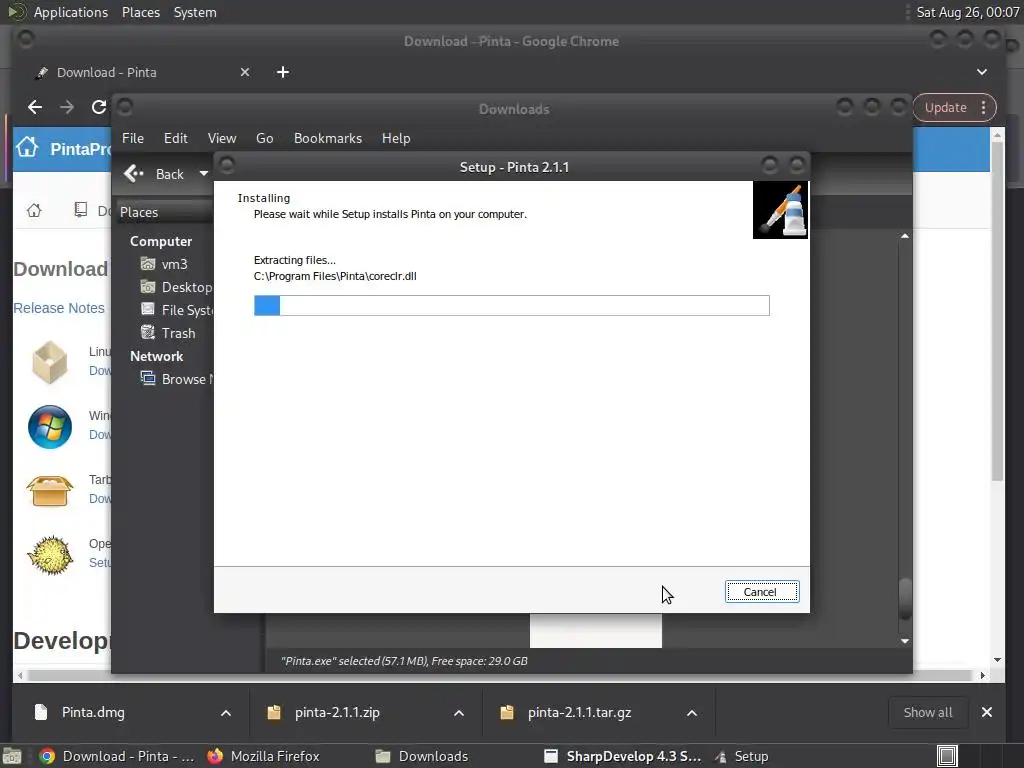
Task: Click the Browse Network icon
Action: [x=148, y=378]
